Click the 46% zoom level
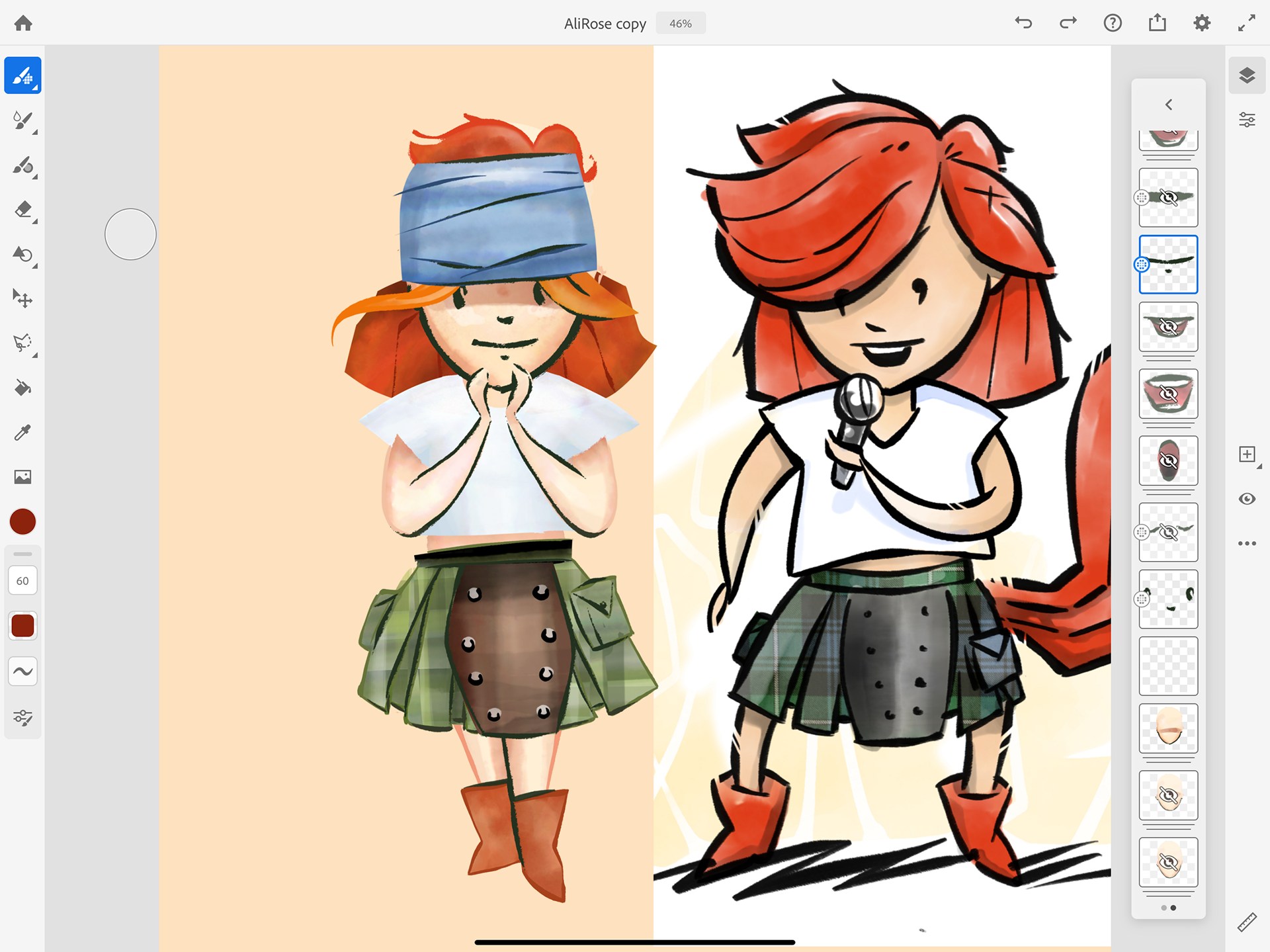This screenshot has height=952, width=1270. tap(680, 23)
